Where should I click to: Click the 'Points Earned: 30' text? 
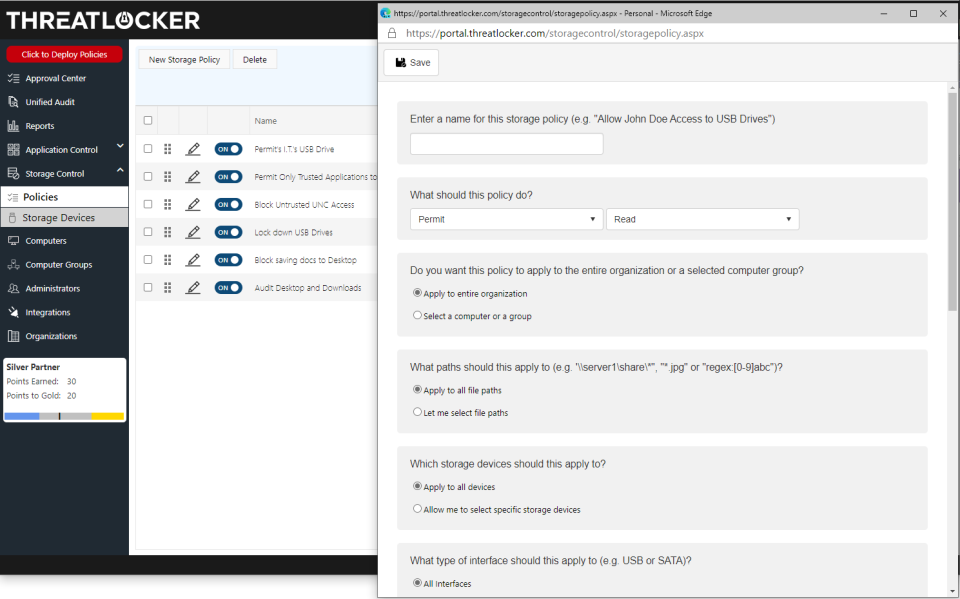[x=41, y=382]
